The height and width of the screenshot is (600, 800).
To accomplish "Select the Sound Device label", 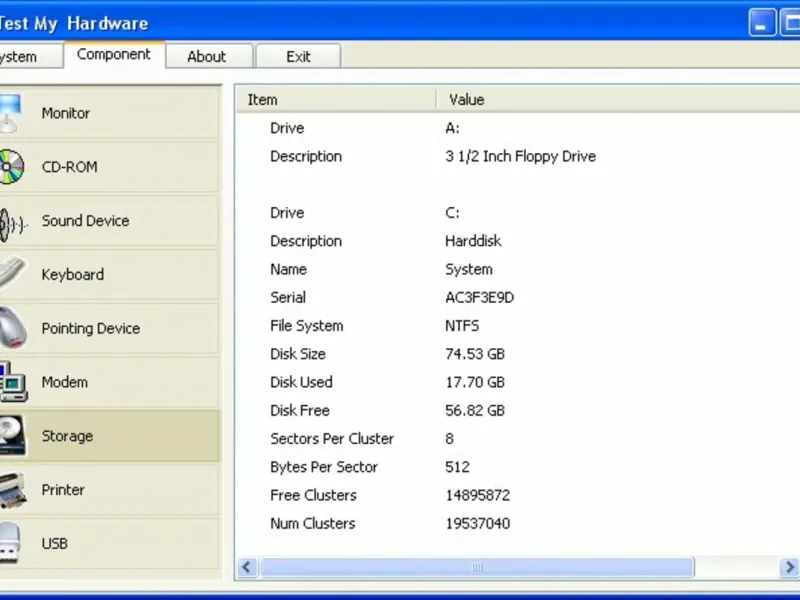I will 86,221.
